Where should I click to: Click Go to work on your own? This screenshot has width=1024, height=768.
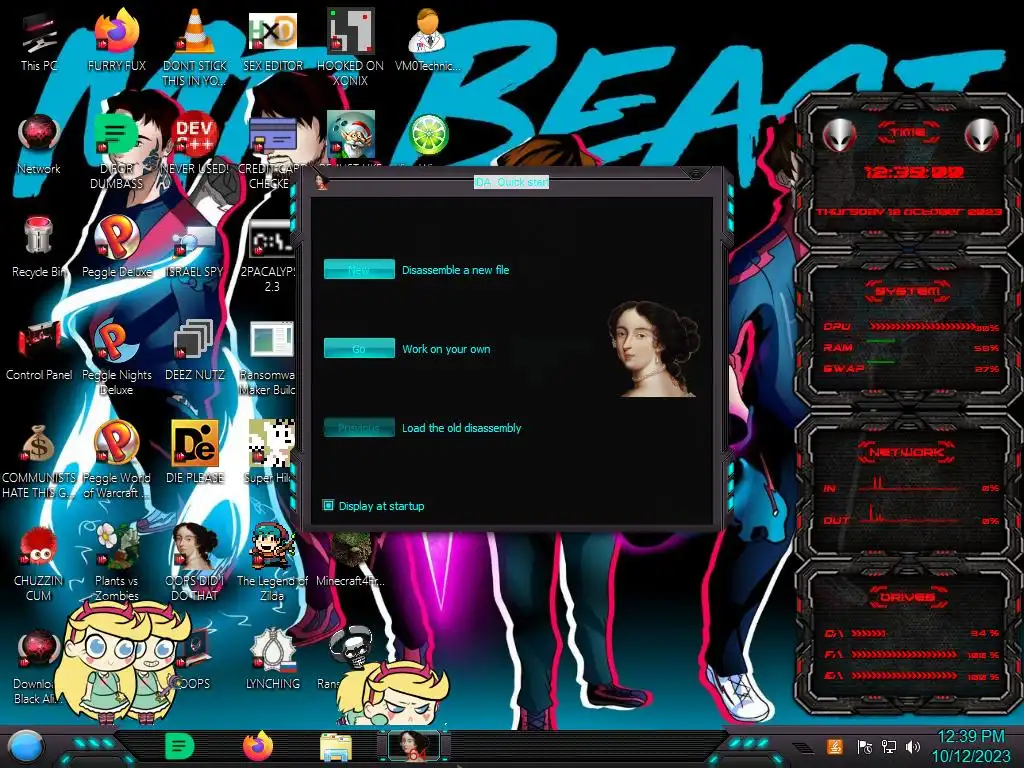[x=359, y=348]
